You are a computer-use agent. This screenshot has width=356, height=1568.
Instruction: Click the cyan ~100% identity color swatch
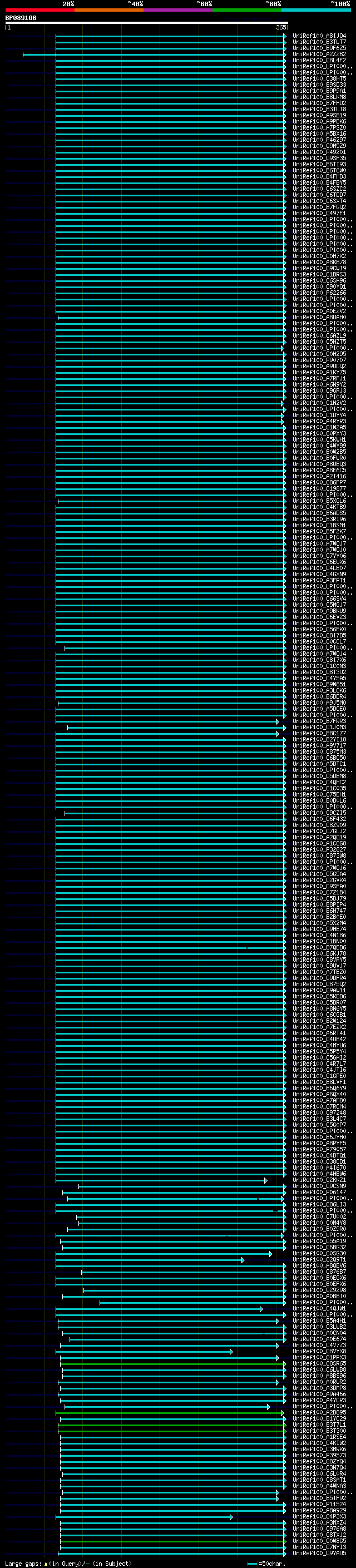pyautogui.click(x=316, y=10)
